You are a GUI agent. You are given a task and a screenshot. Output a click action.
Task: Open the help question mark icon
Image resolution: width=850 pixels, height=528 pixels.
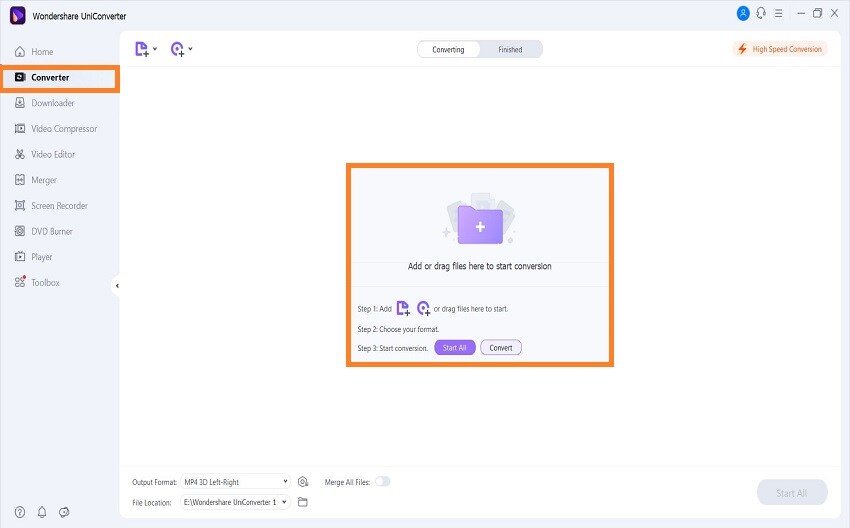point(20,512)
